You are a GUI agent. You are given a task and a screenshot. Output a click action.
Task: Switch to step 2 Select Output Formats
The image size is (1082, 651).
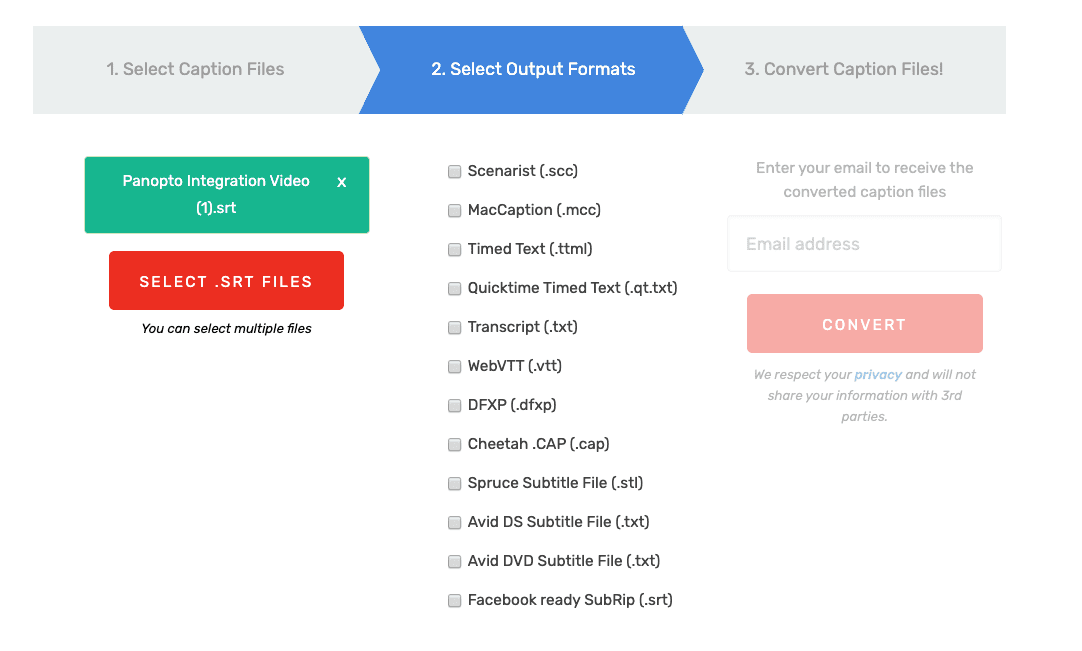tap(533, 70)
